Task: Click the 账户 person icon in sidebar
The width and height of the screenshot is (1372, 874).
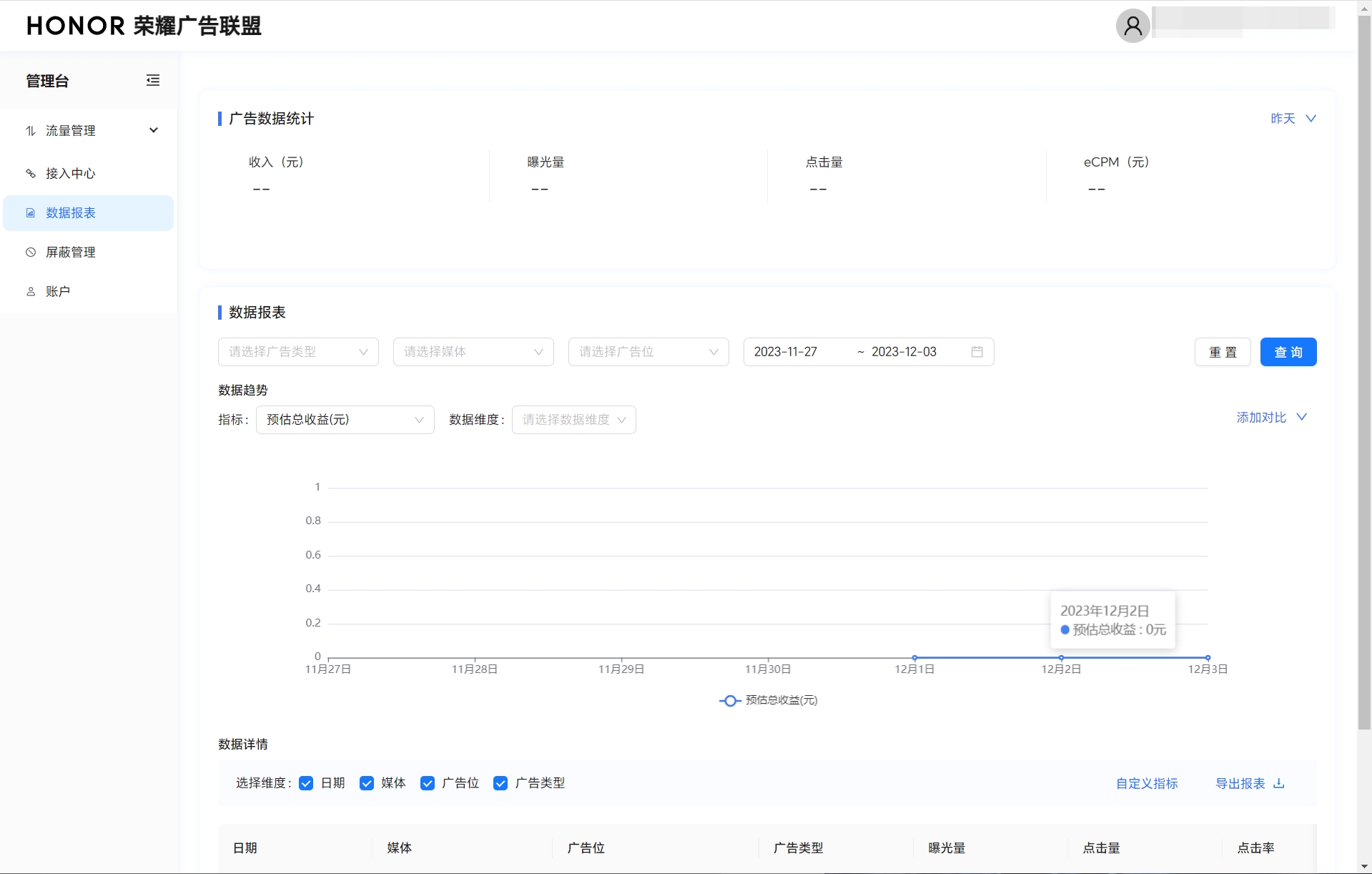Action: click(x=31, y=292)
